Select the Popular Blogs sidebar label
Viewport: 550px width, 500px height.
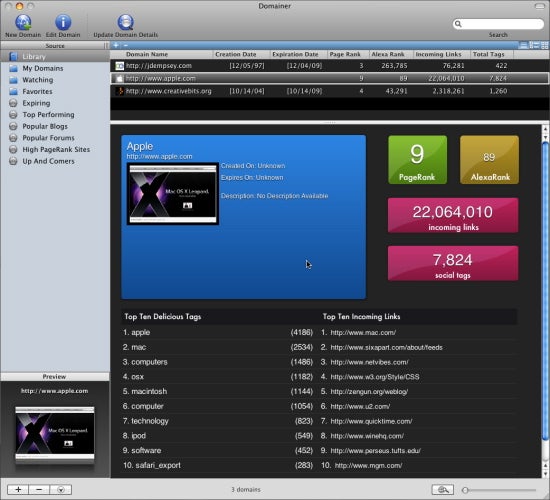click(45, 126)
